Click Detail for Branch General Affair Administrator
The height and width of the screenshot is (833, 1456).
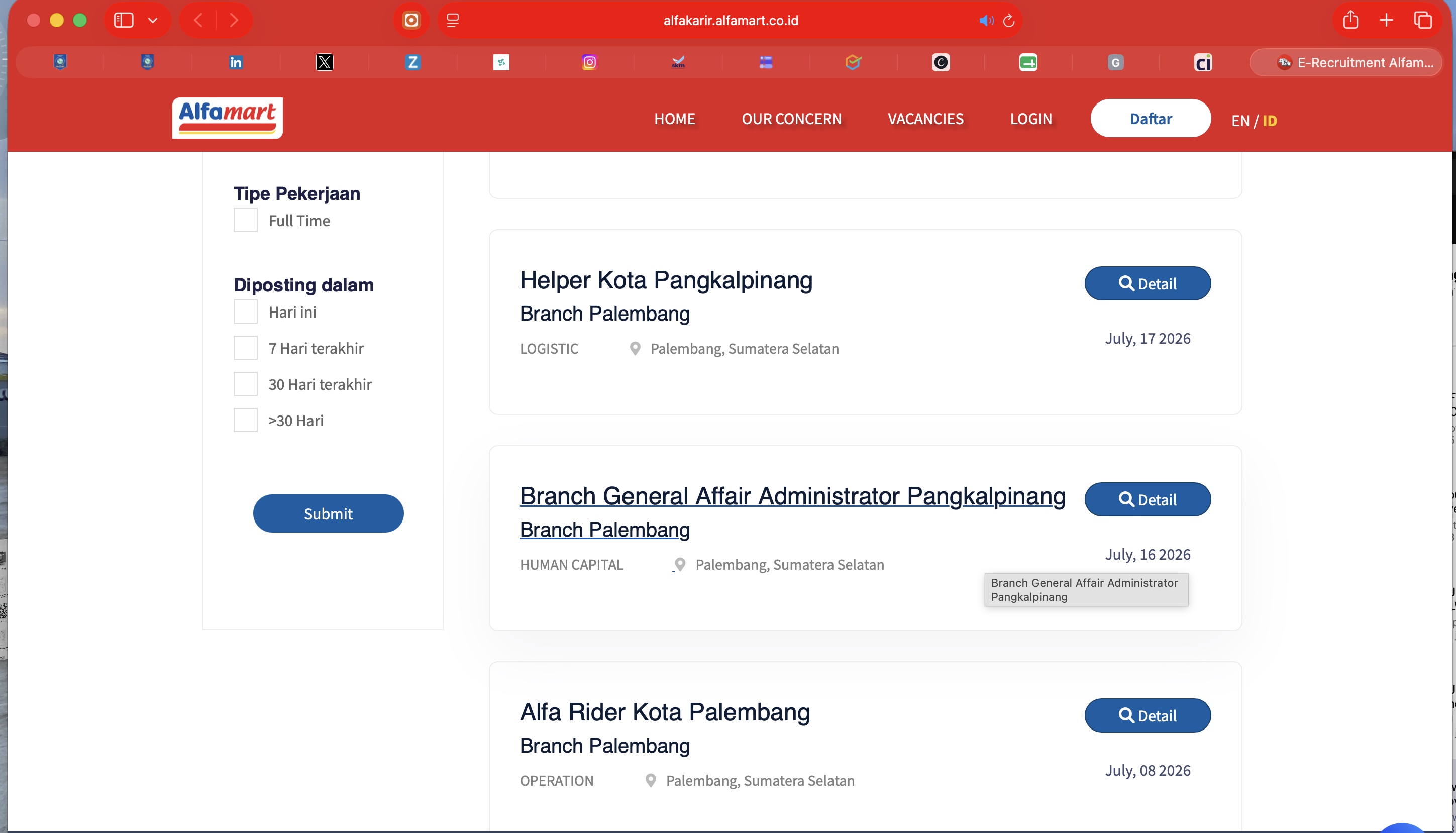[1148, 499]
